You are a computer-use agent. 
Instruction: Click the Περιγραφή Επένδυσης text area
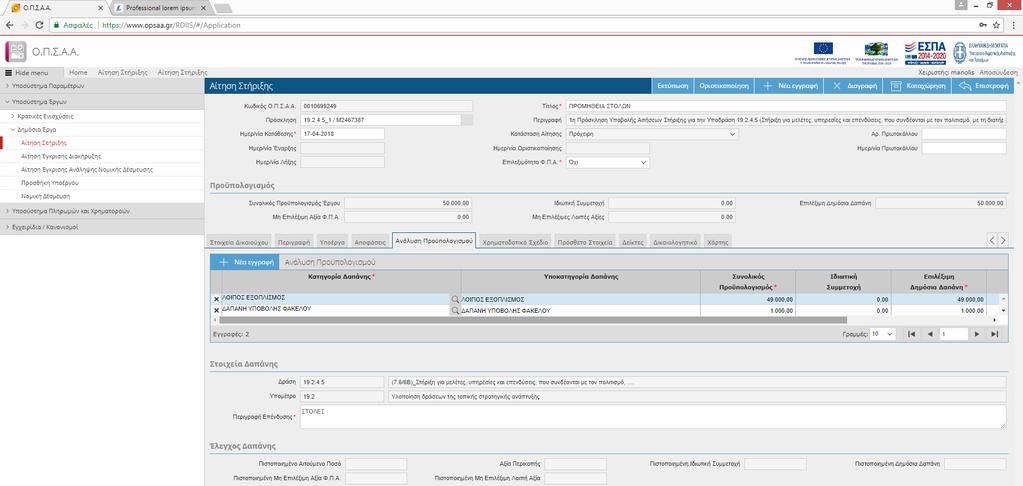pos(653,417)
